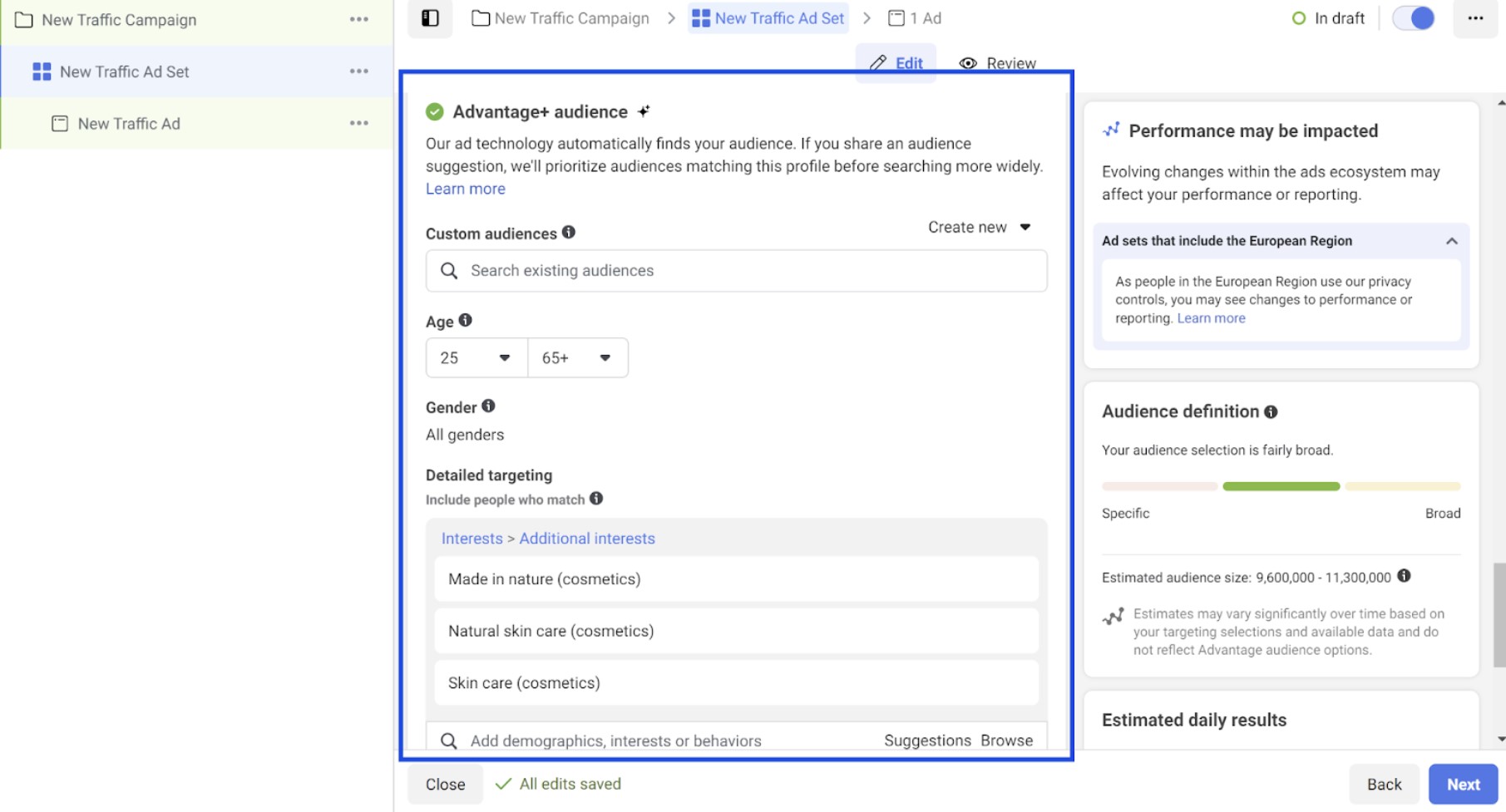Click the Search existing audiences field
This screenshot has width=1506, height=812.
pos(735,270)
